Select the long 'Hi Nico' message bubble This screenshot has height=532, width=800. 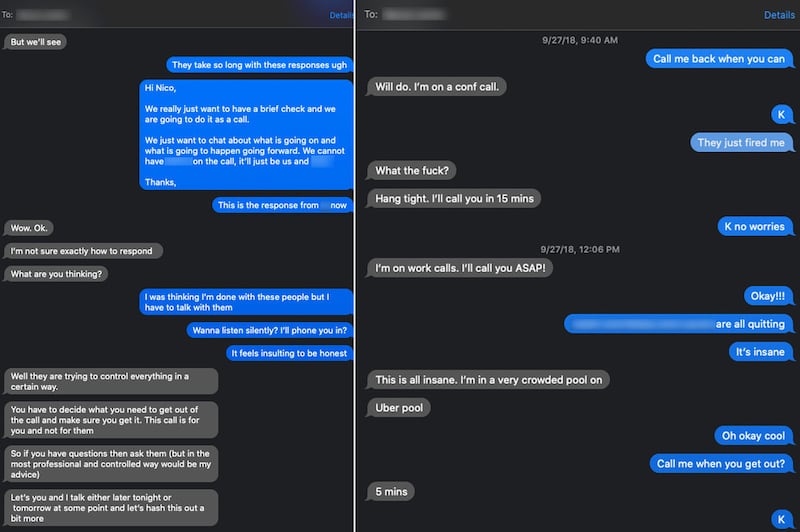click(x=246, y=134)
